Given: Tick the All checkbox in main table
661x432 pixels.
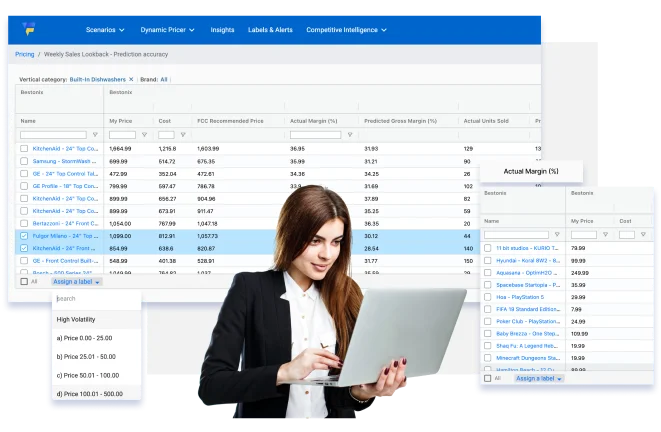Looking at the screenshot, I should pyautogui.click(x=24, y=282).
